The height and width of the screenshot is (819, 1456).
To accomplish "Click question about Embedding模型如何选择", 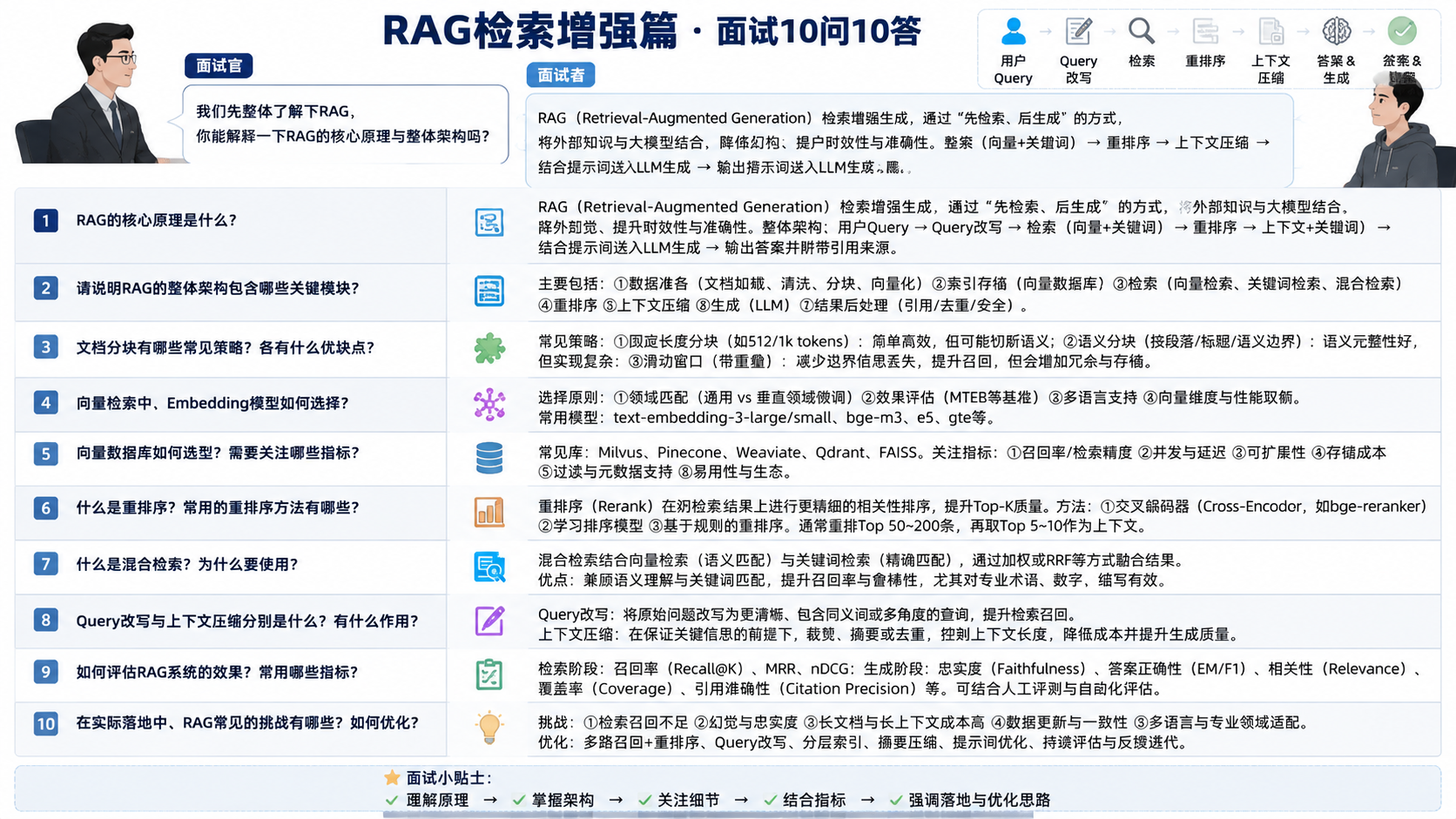I will pyautogui.click(x=212, y=403).
